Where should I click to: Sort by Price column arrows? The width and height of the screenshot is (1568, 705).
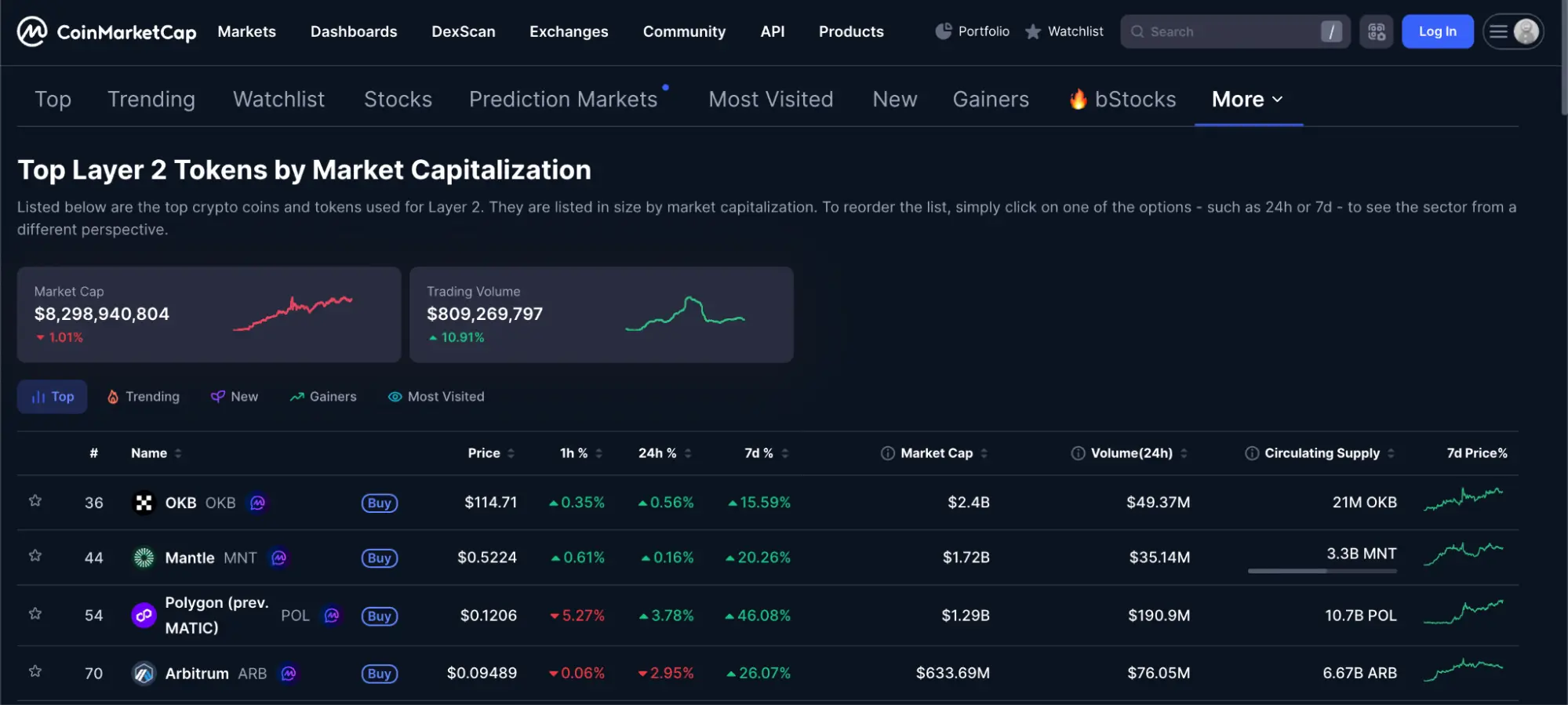click(511, 453)
